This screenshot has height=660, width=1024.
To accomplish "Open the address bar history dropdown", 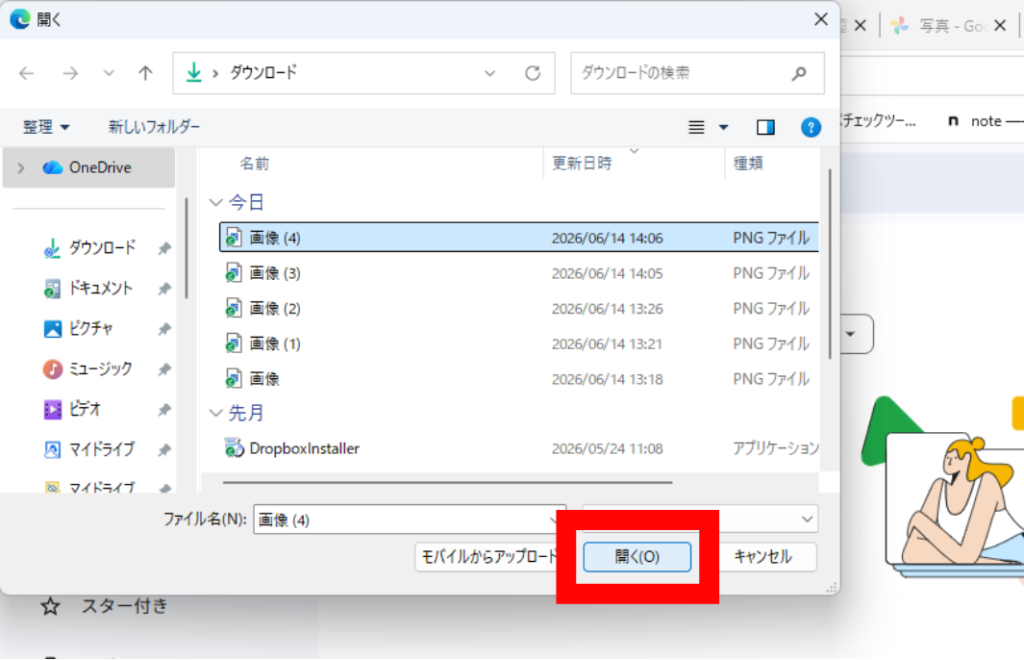I will pos(490,74).
